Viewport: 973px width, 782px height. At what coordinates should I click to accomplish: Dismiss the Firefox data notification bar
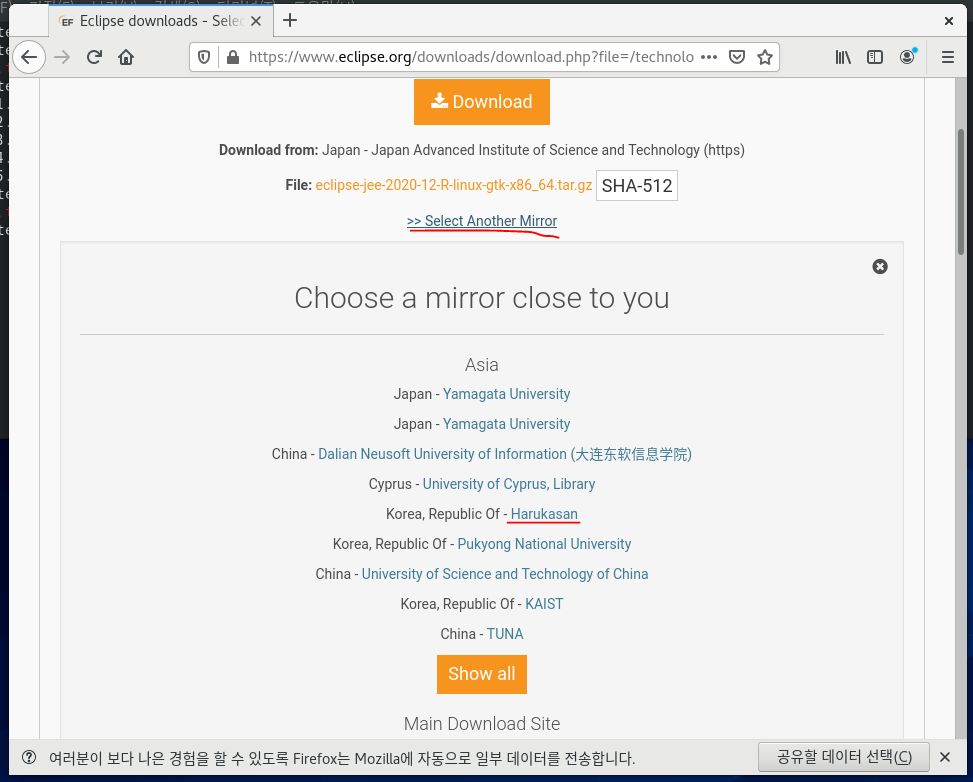pos(944,757)
